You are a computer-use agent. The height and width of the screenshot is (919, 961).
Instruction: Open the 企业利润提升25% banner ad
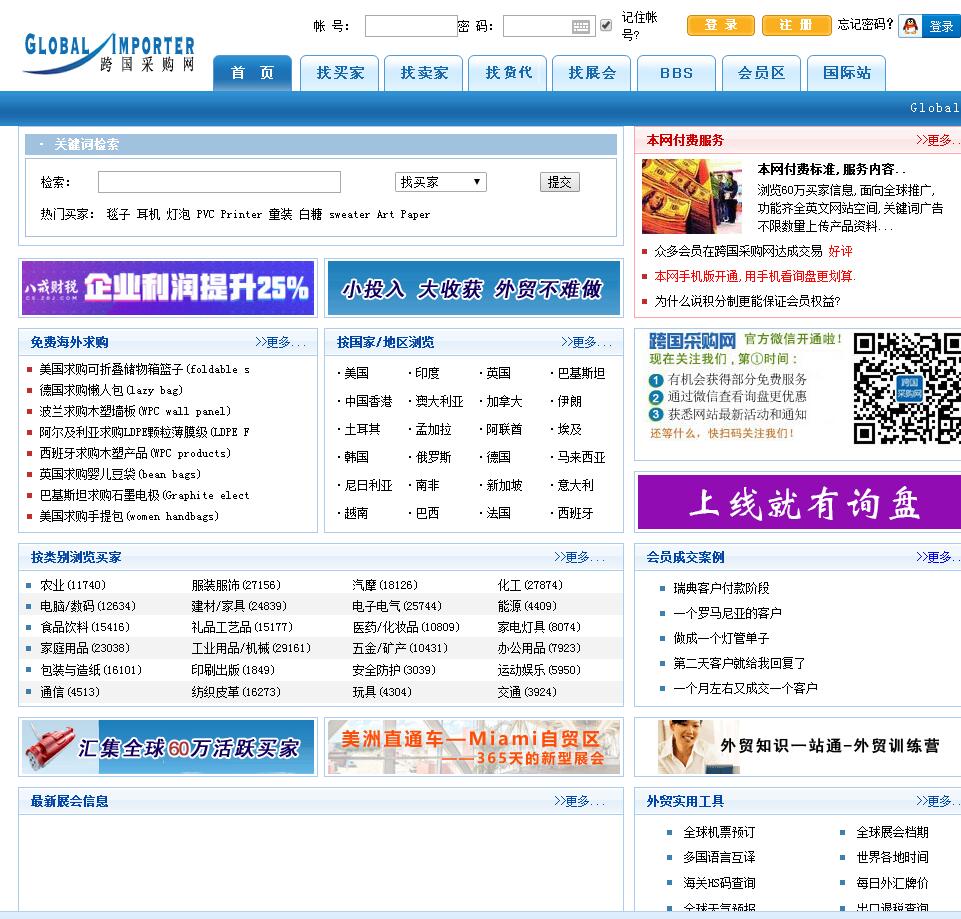168,288
